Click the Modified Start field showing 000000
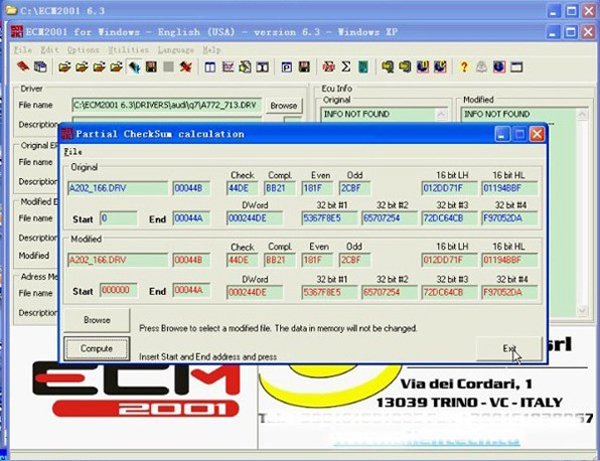This screenshot has height=461, width=600. pyautogui.click(x=118, y=290)
